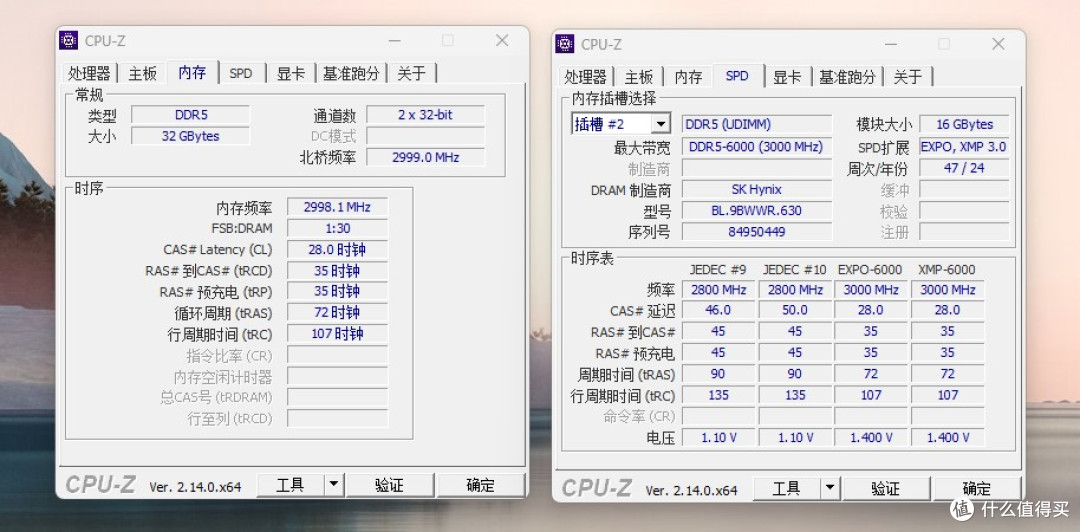The width and height of the screenshot is (1080, 532).
Task: Click the SK Hynix DRAM manufacturer field
Action: click(x=757, y=190)
